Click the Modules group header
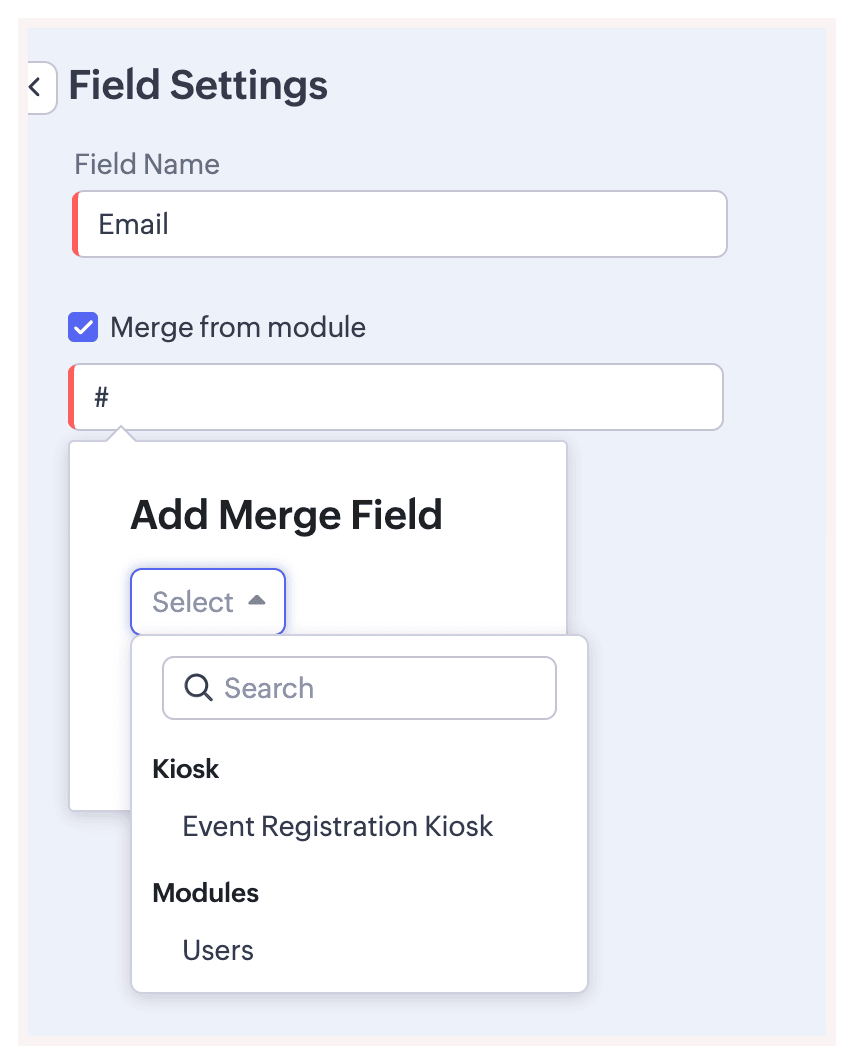Viewport: 854px width, 1064px height. pos(205,892)
